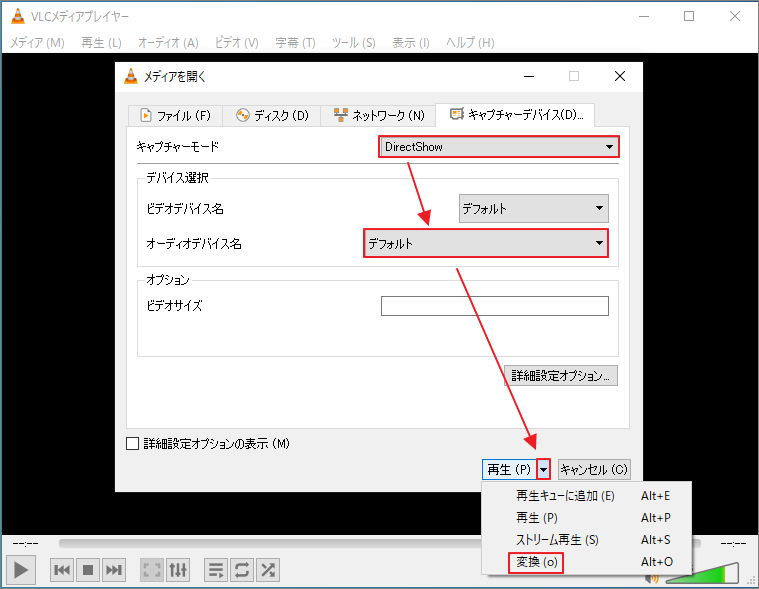Minimize the メディアを開く dialog
759x589 pixels.
pos(529,76)
